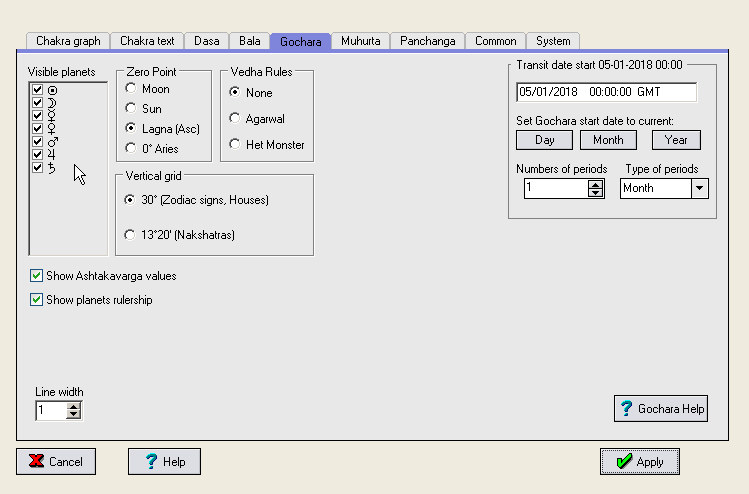Open the Panchanga tab
This screenshot has height=494, width=749.
pos(427,41)
